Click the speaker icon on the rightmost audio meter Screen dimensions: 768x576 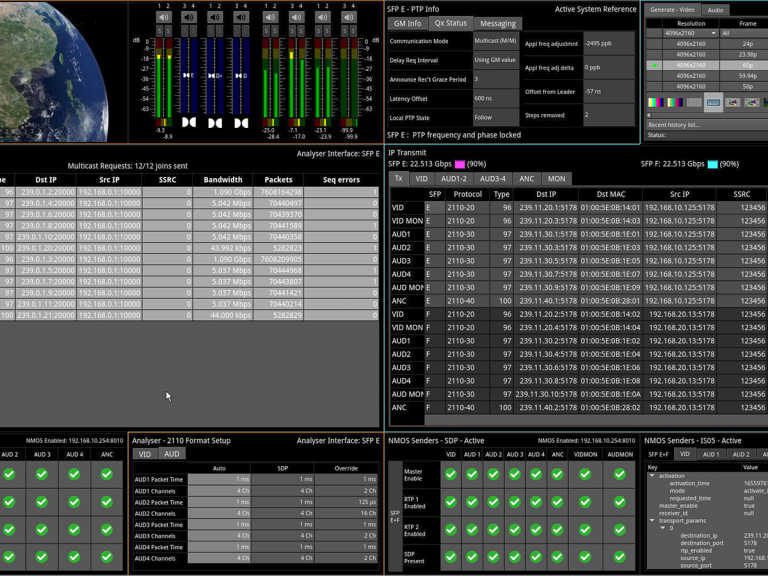(x=347, y=17)
